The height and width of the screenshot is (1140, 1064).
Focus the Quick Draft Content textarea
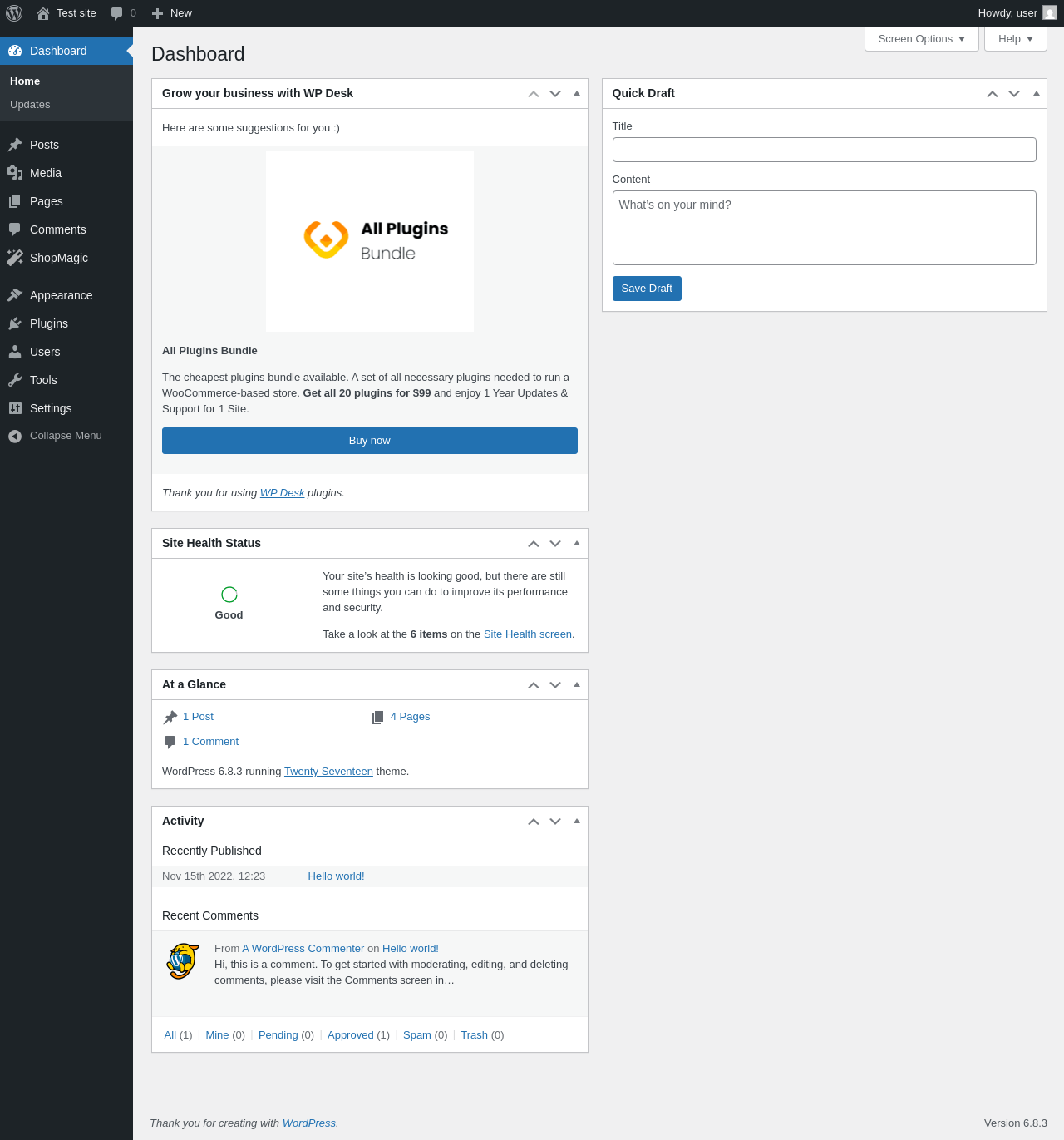[x=825, y=228]
